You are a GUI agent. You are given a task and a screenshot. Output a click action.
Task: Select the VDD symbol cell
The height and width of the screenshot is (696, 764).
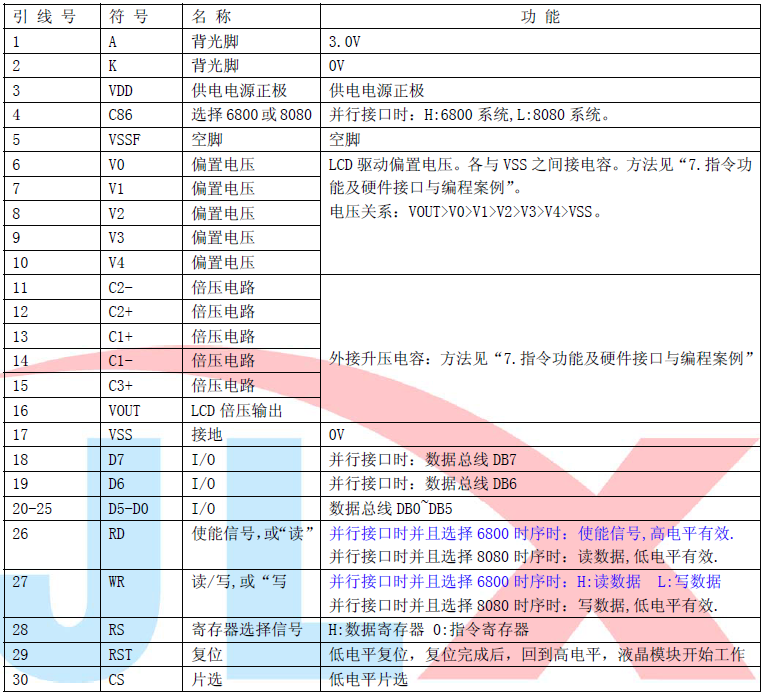120,91
